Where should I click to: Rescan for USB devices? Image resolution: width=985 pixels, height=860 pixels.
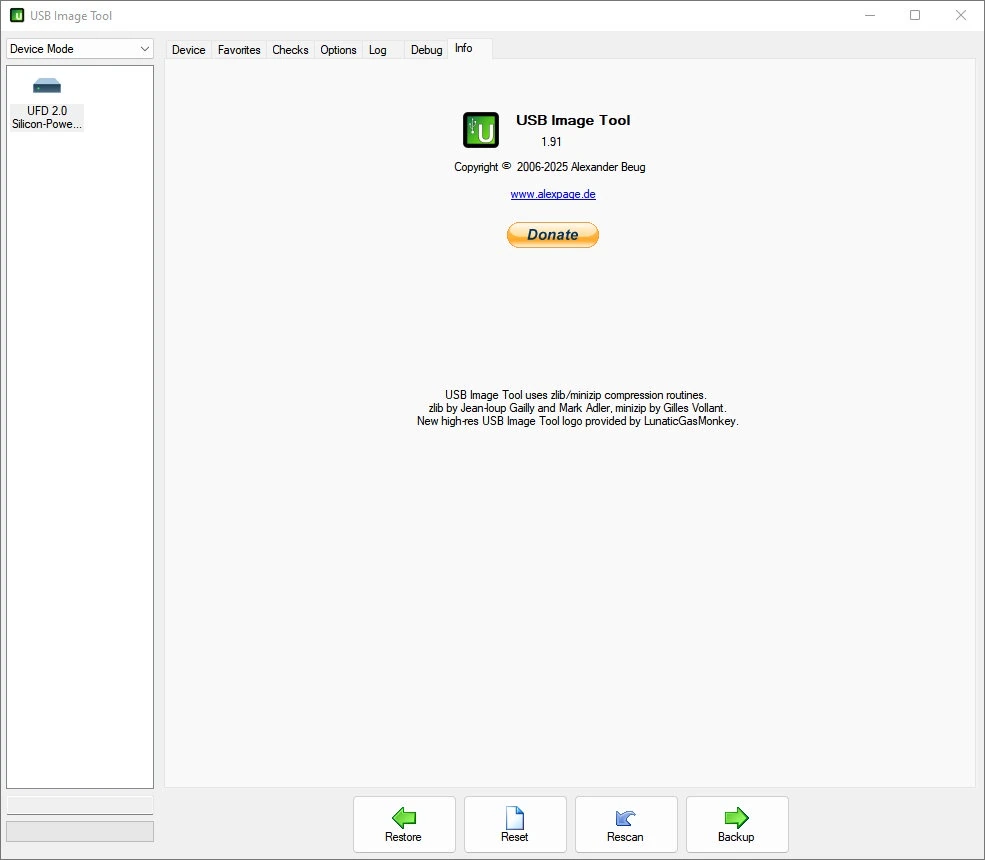626,824
